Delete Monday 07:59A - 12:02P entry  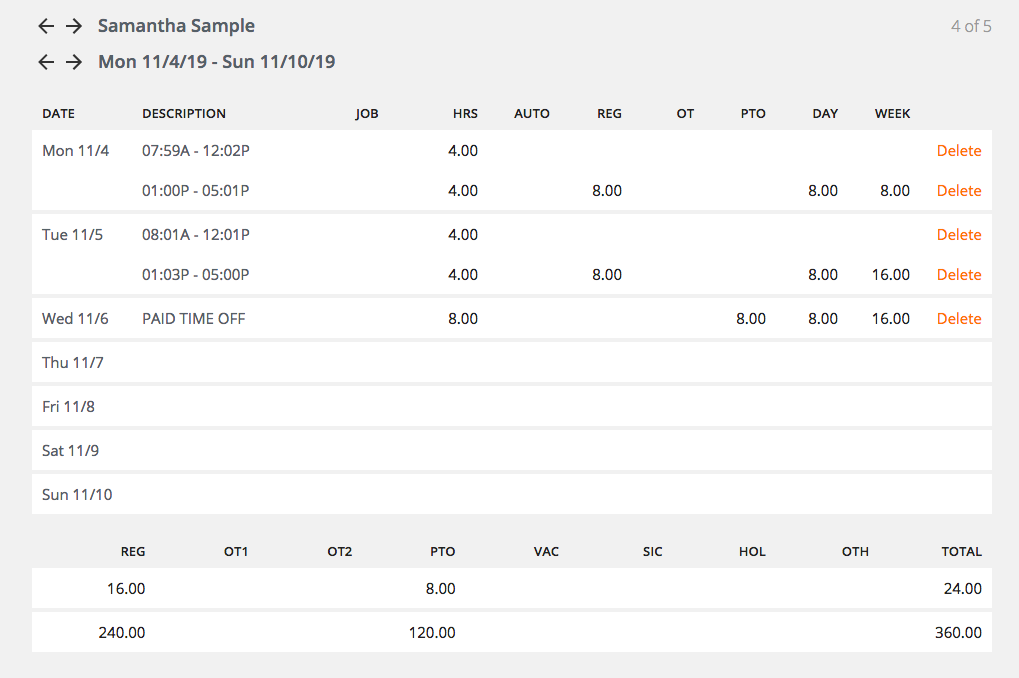[x=958, y=151]
